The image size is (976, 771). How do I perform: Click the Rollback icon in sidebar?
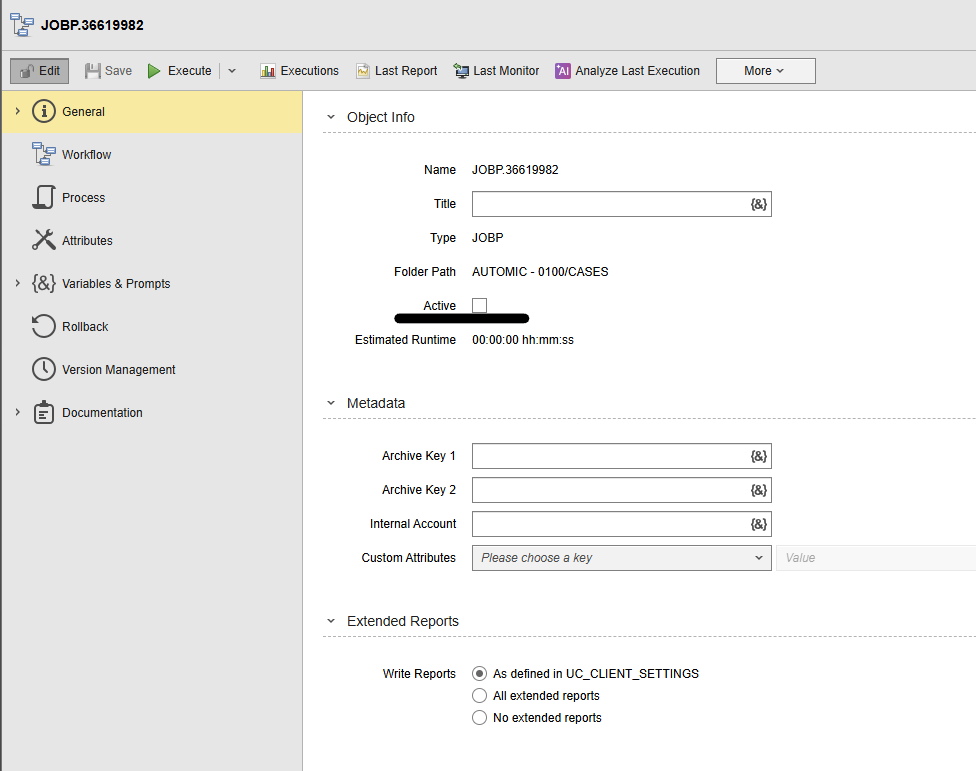point(44,326)
